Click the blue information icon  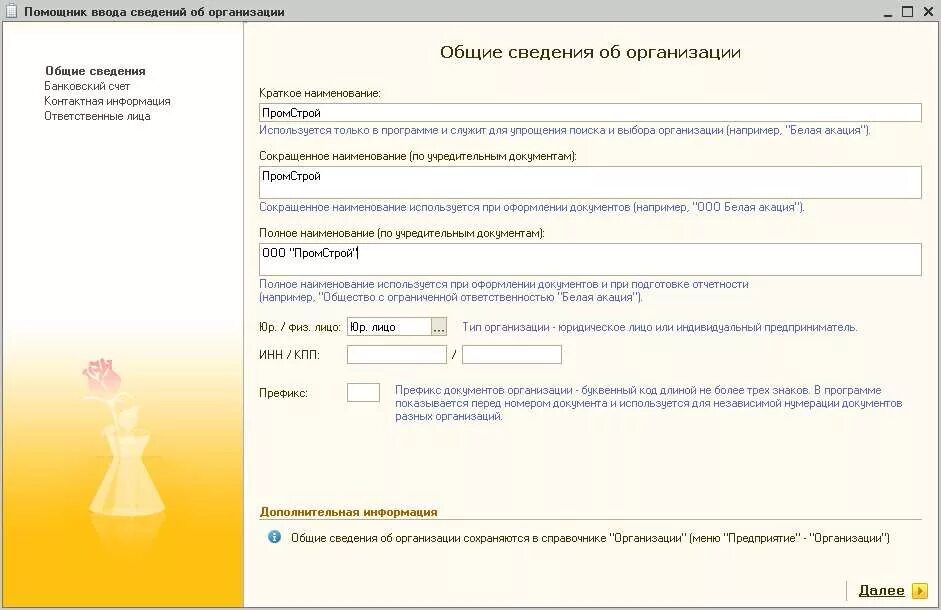click(274, 537)
